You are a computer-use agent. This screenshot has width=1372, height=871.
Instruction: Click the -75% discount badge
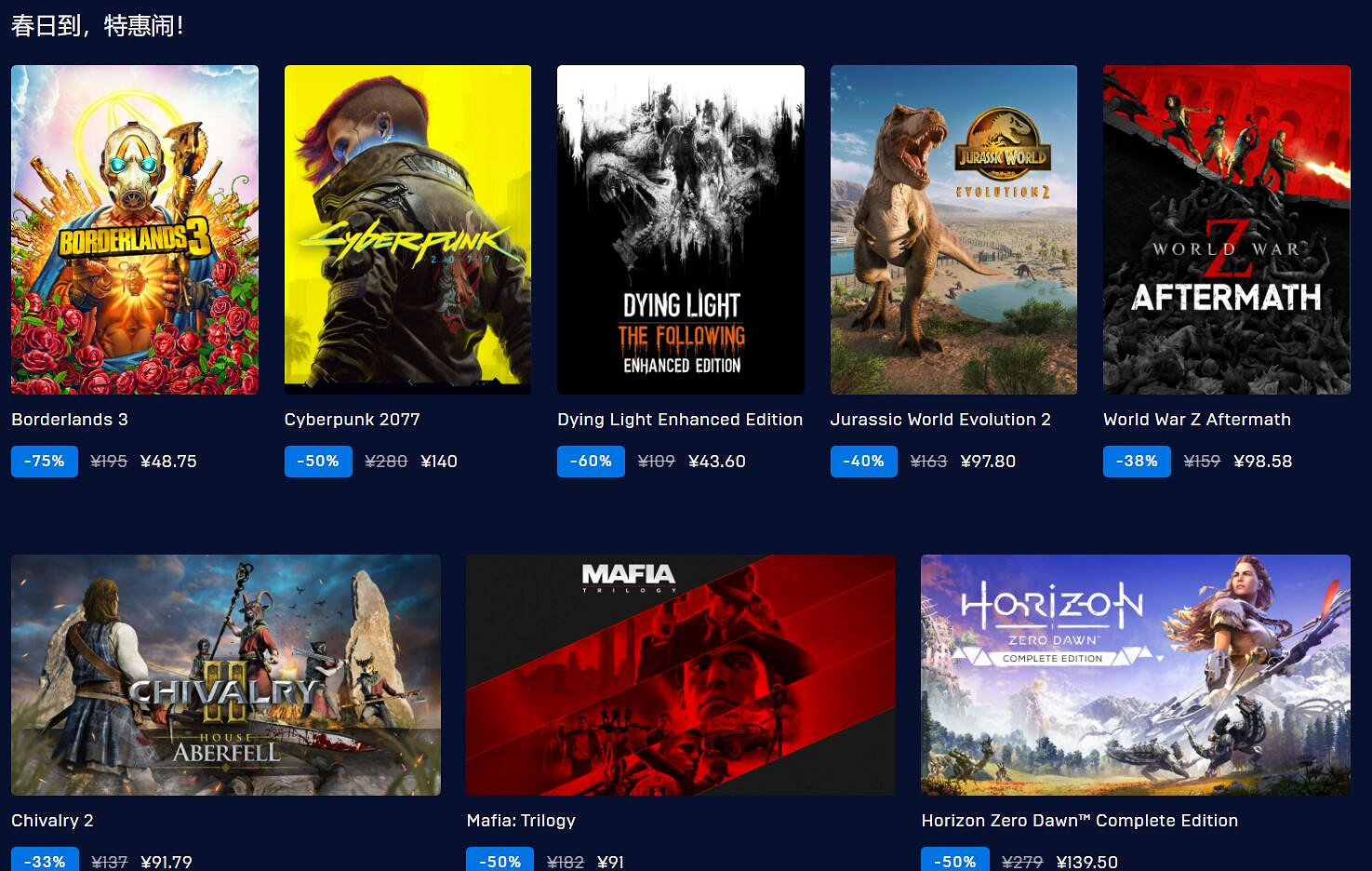(45, 462)
